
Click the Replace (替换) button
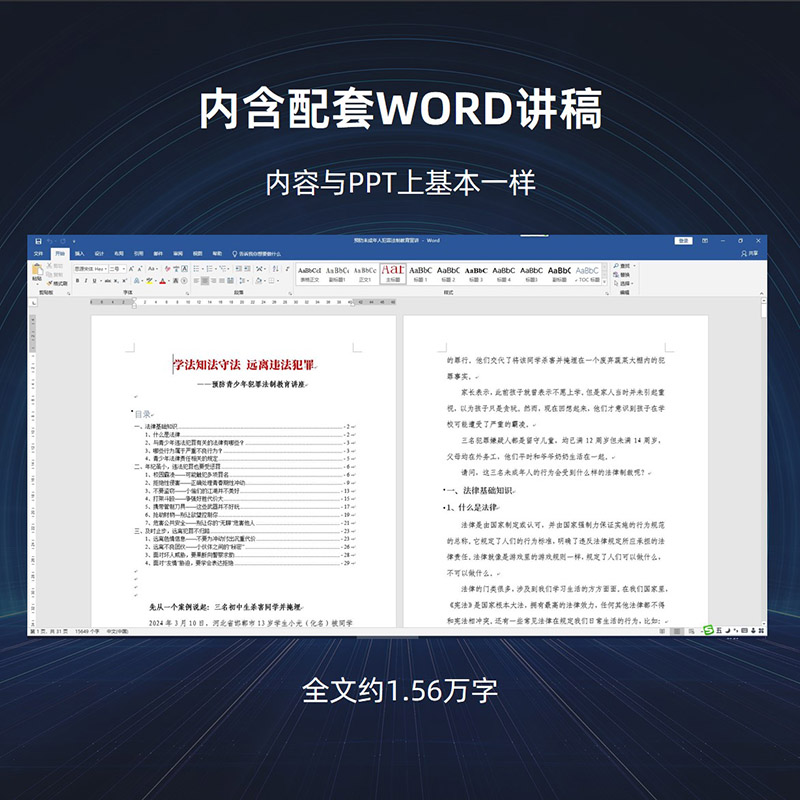(x=622, y=274)
